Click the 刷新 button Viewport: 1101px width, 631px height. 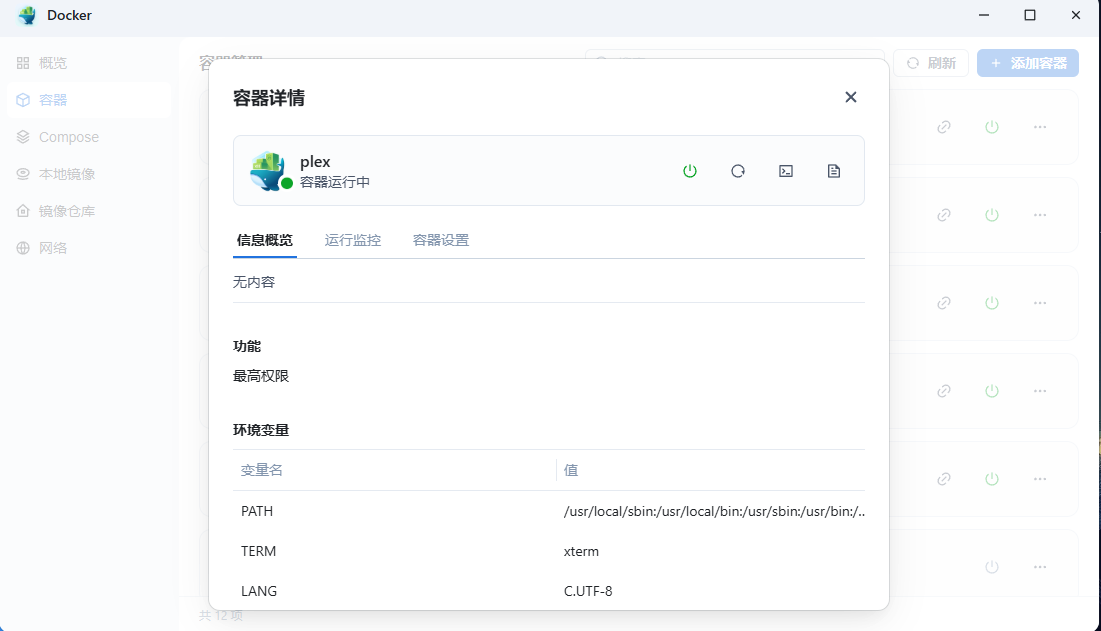pyautogui.click(x=931, y=63)
